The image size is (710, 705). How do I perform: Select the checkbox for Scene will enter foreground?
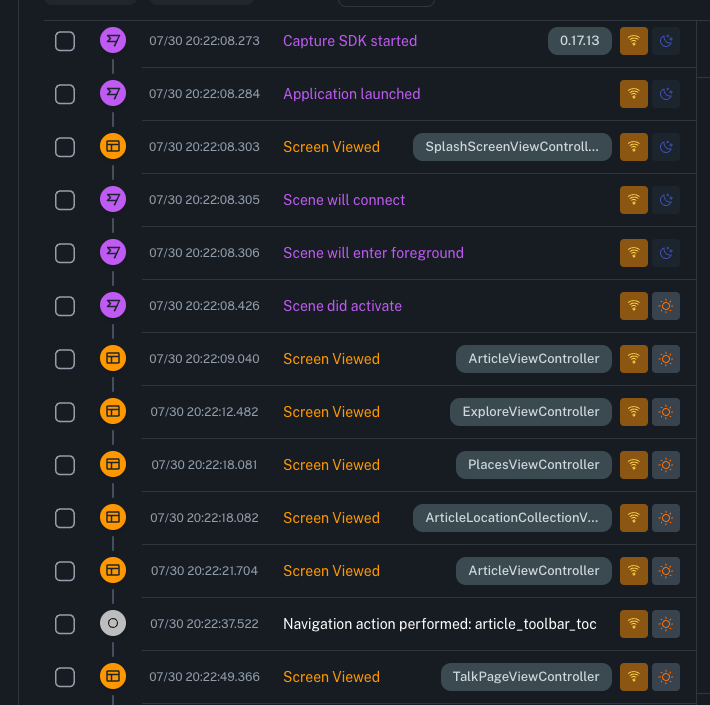[x=65, y=253]
